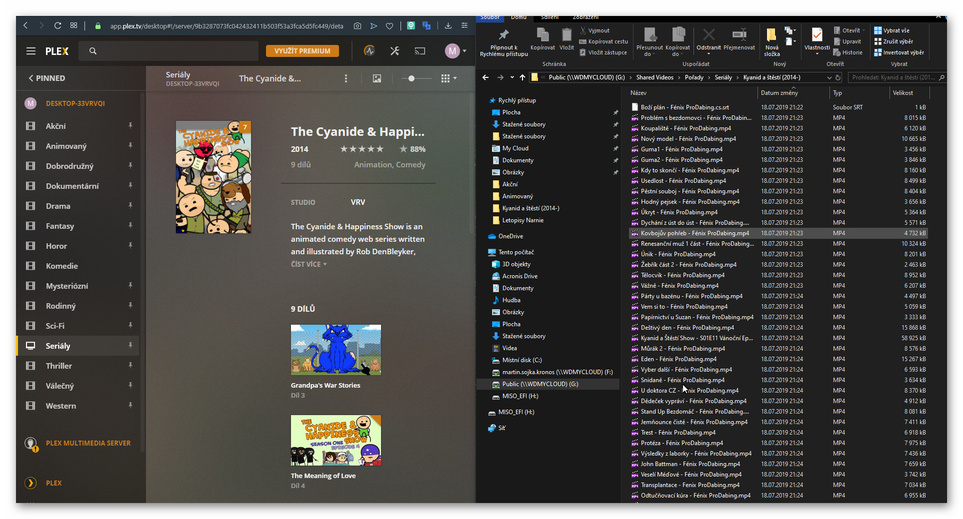Toggle pin on Seriály library

pyautogui.click(x=130, y=345)
